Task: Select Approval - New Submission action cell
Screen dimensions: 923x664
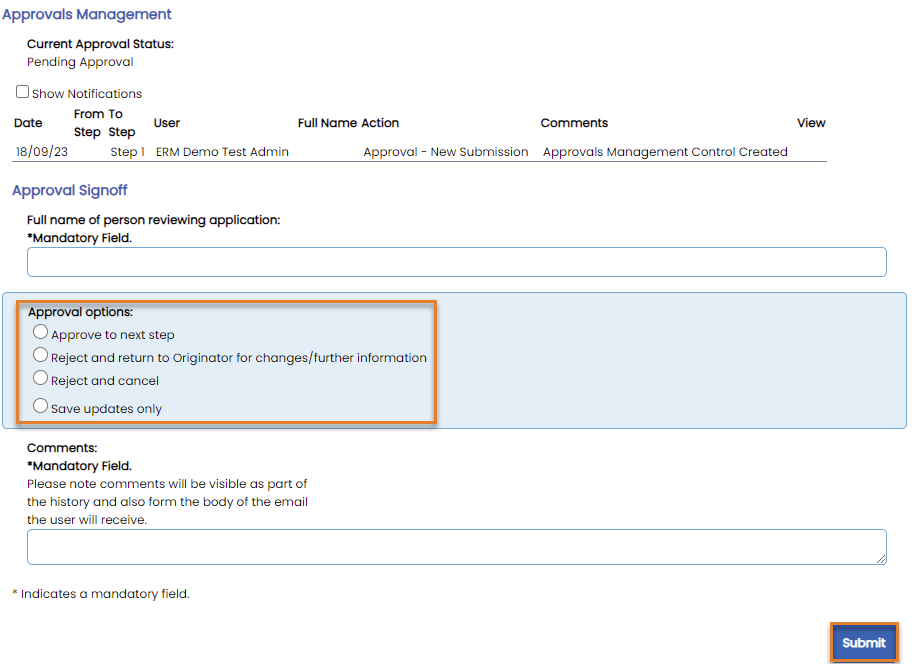Action: pos(446,152)
